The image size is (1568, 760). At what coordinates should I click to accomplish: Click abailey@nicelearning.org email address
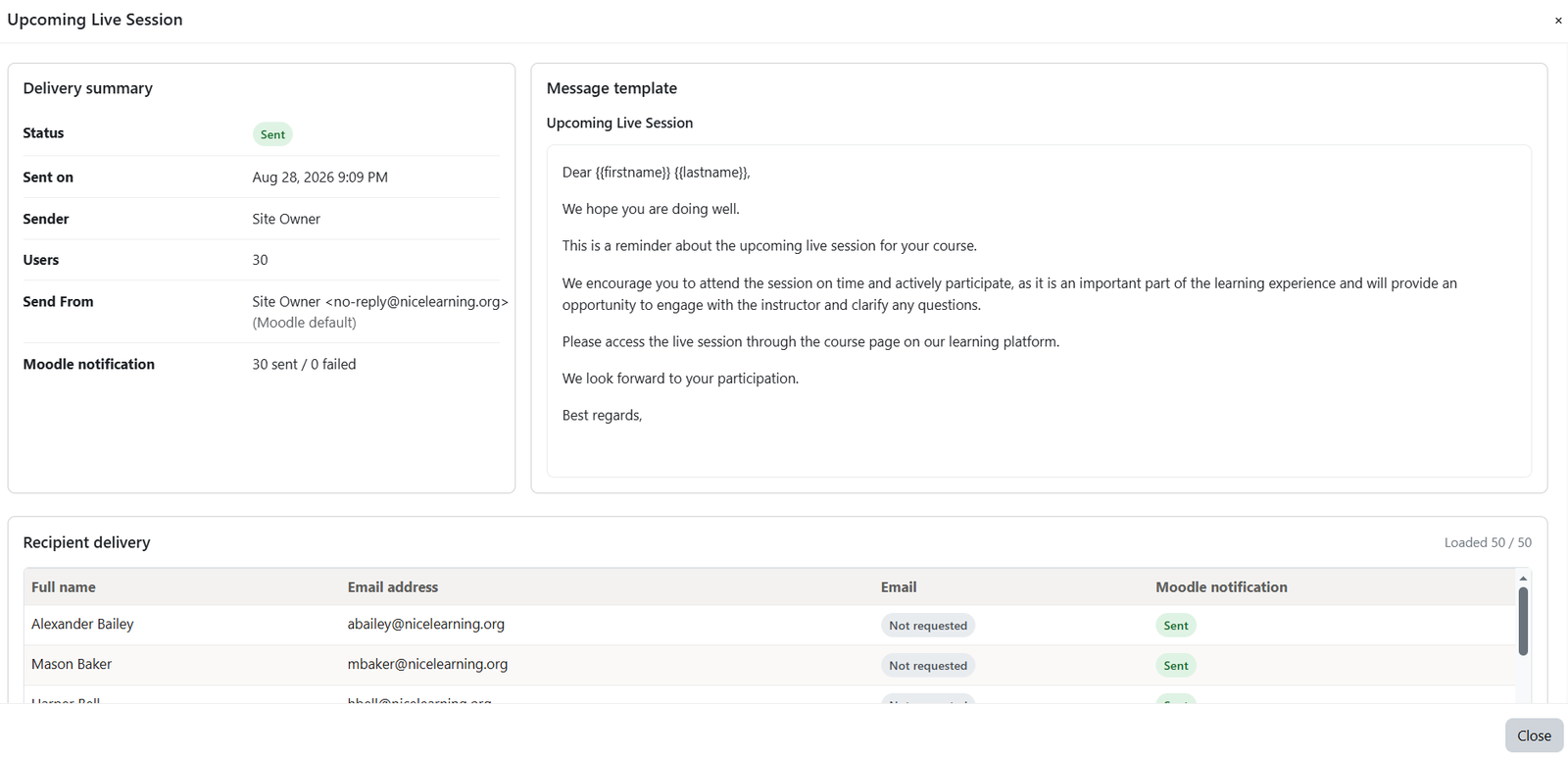426,624
